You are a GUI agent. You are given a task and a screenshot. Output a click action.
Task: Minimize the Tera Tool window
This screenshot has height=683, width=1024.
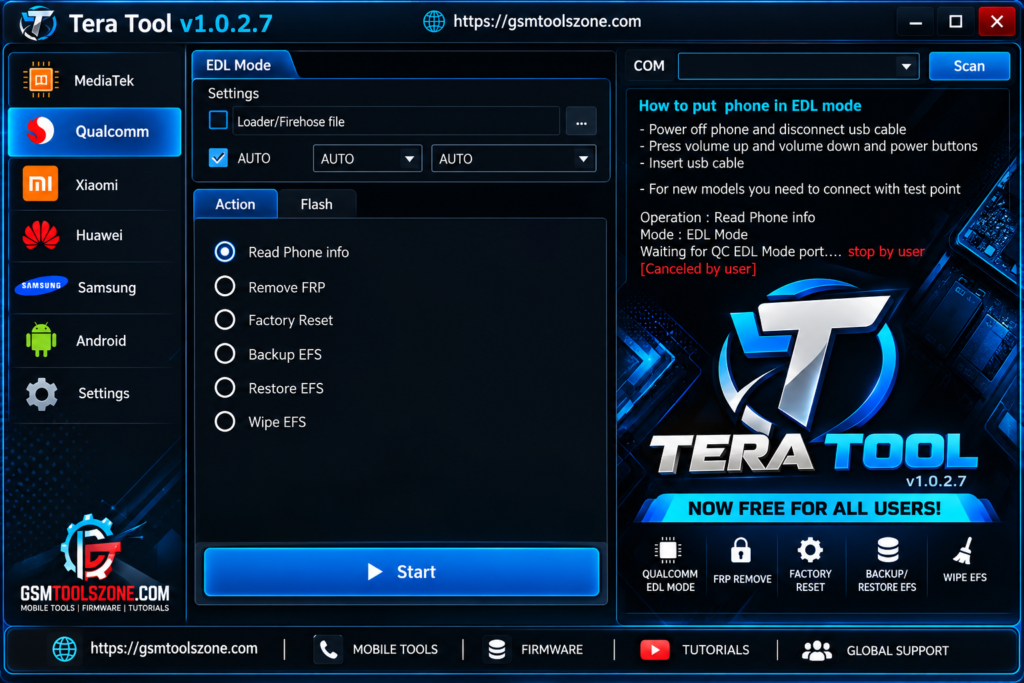pos(916,22)
